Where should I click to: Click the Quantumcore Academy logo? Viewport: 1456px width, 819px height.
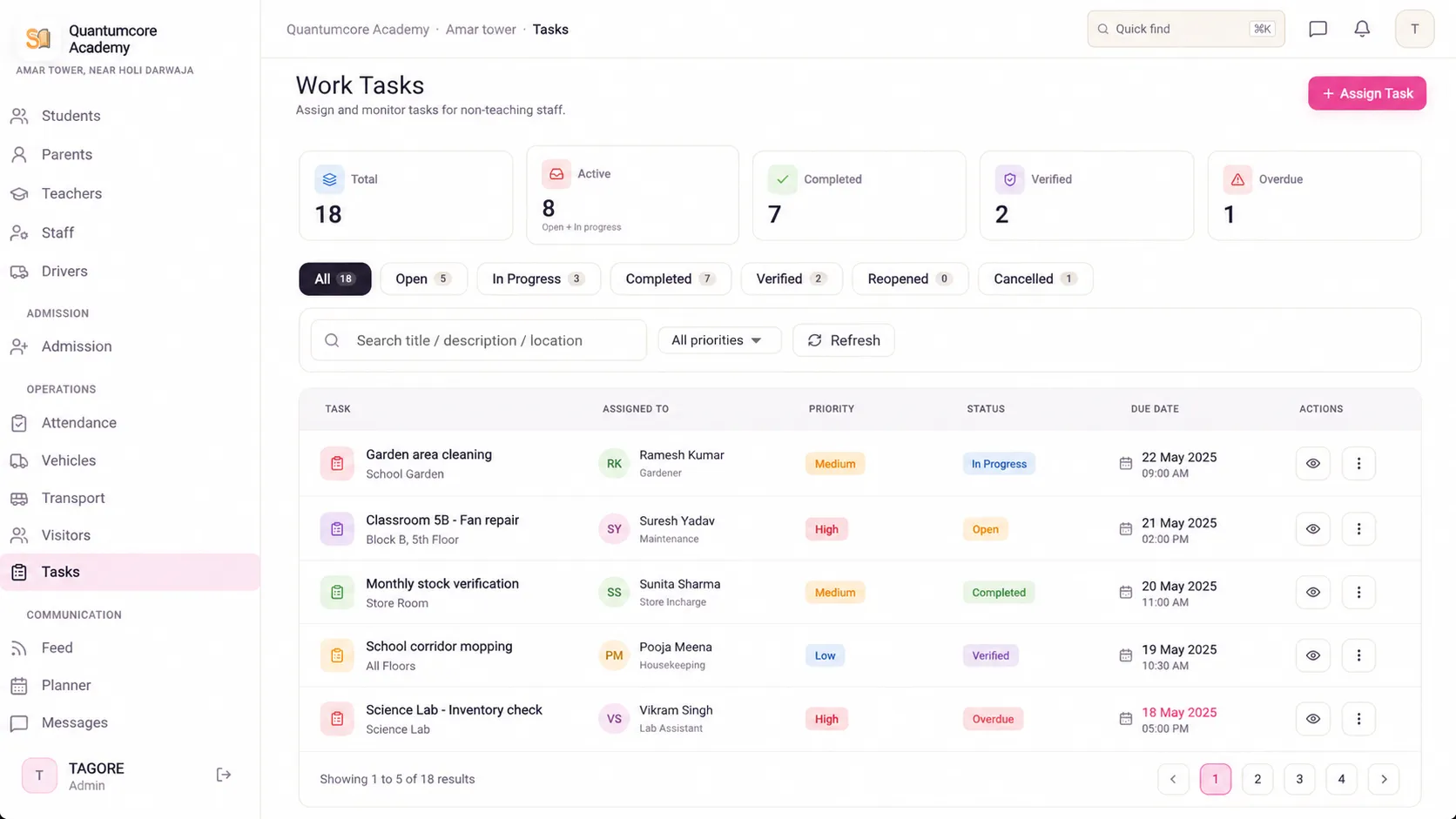click(x=38, y=38)
